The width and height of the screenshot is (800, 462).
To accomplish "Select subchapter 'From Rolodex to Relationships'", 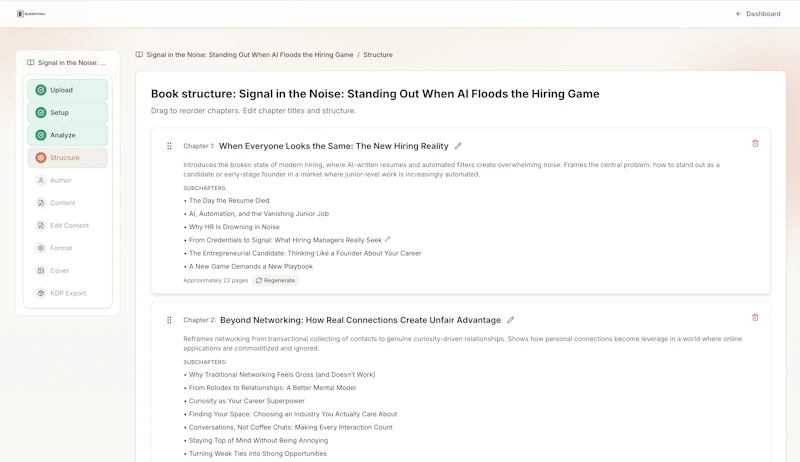I will click(272, 388).
